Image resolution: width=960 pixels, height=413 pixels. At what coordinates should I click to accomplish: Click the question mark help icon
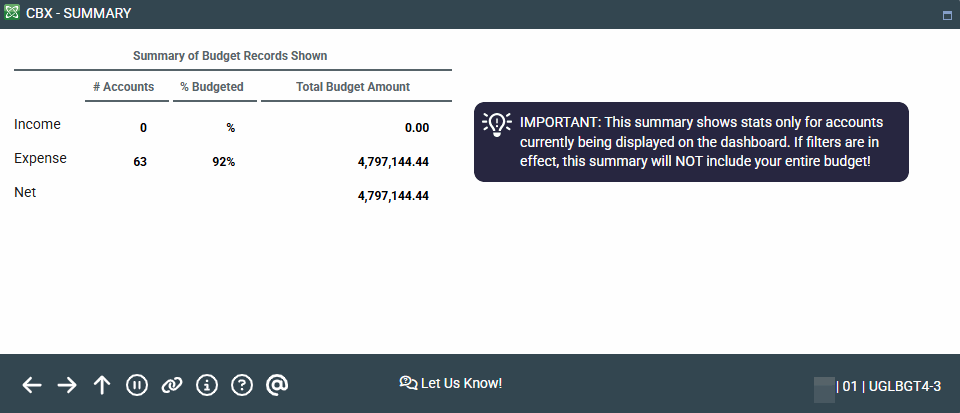pyautogui.click(x=242, y=385)
